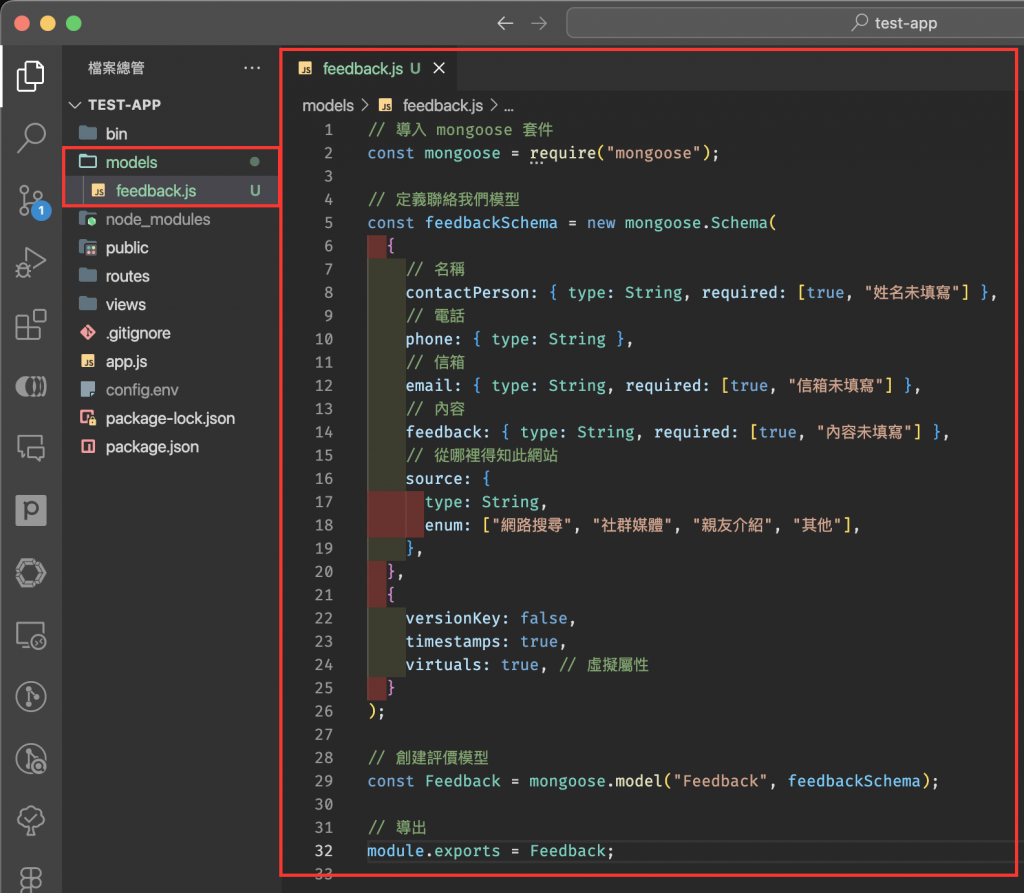Screen dimensions: 1024x893
Task: Open package.json in the explorer
Action: tap(152, 447)
